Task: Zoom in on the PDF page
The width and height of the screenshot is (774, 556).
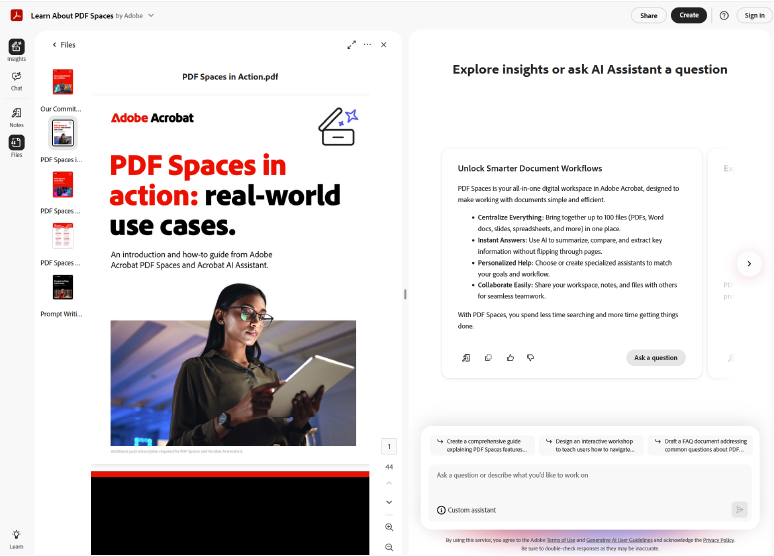Action: pos(389,527)
